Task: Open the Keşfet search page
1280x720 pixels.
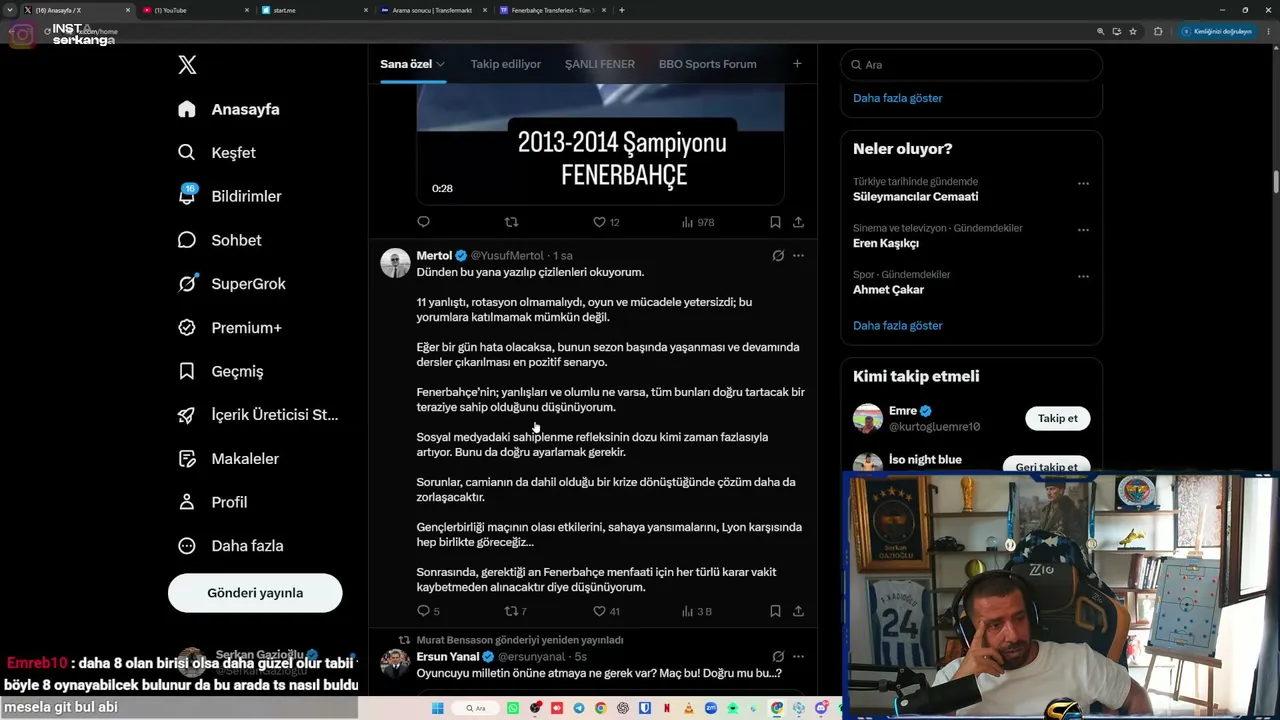Action: [217, 153]
